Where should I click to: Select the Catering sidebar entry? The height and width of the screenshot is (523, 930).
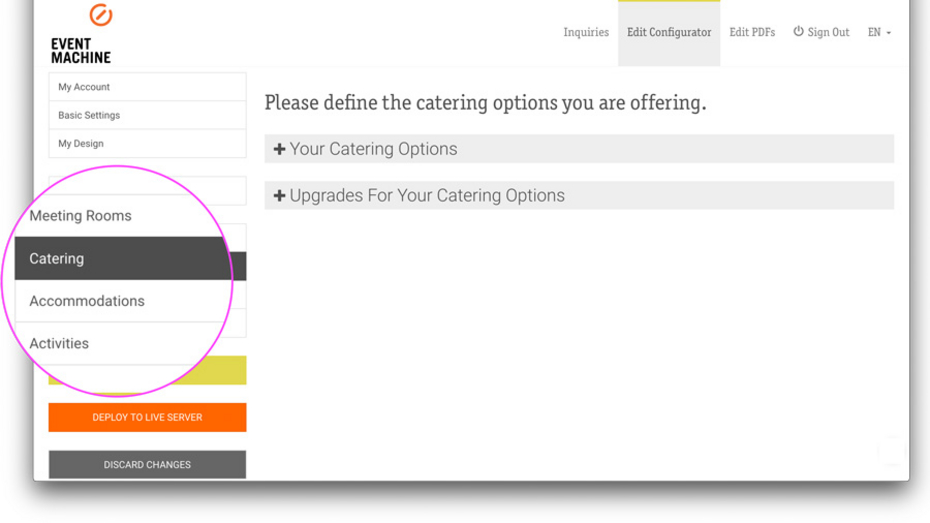[57, 259]
